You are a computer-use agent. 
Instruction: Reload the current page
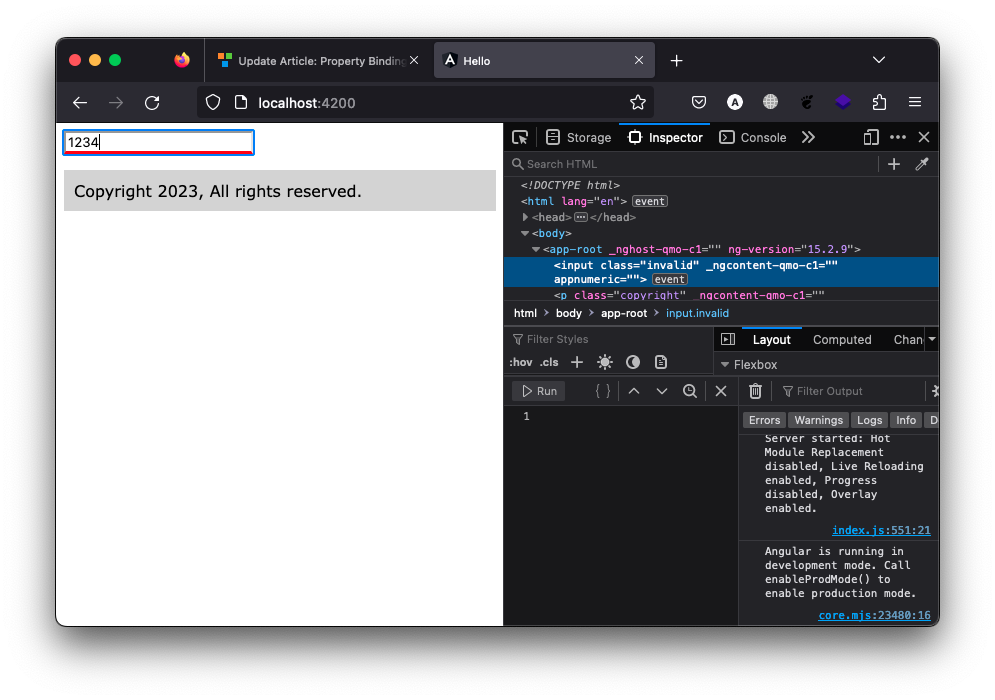coord(152,102)
